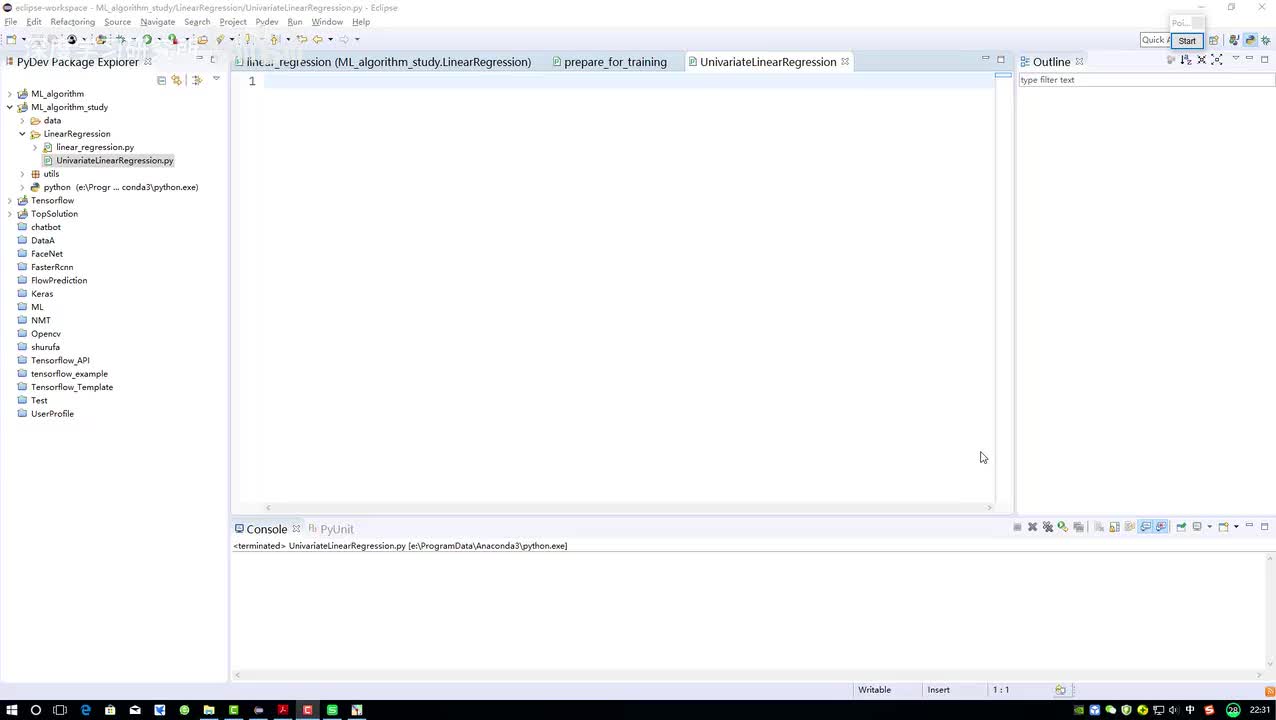The image size is (1276, 720).
Task: Click Remove All Terminated Launches icon
Action: (x=1048, y=527)
